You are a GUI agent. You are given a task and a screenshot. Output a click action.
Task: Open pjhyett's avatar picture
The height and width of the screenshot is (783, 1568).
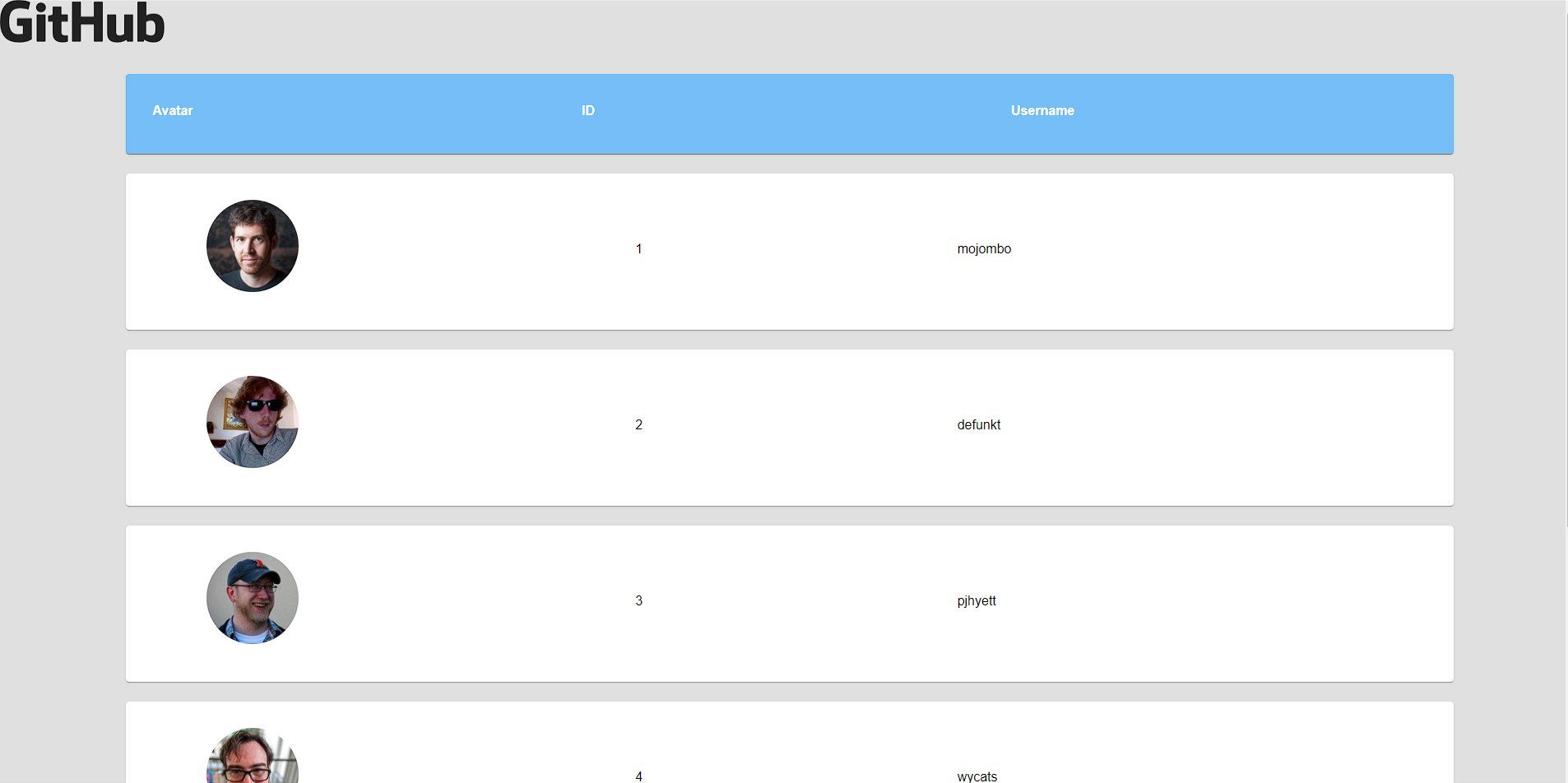click(253, 598)
